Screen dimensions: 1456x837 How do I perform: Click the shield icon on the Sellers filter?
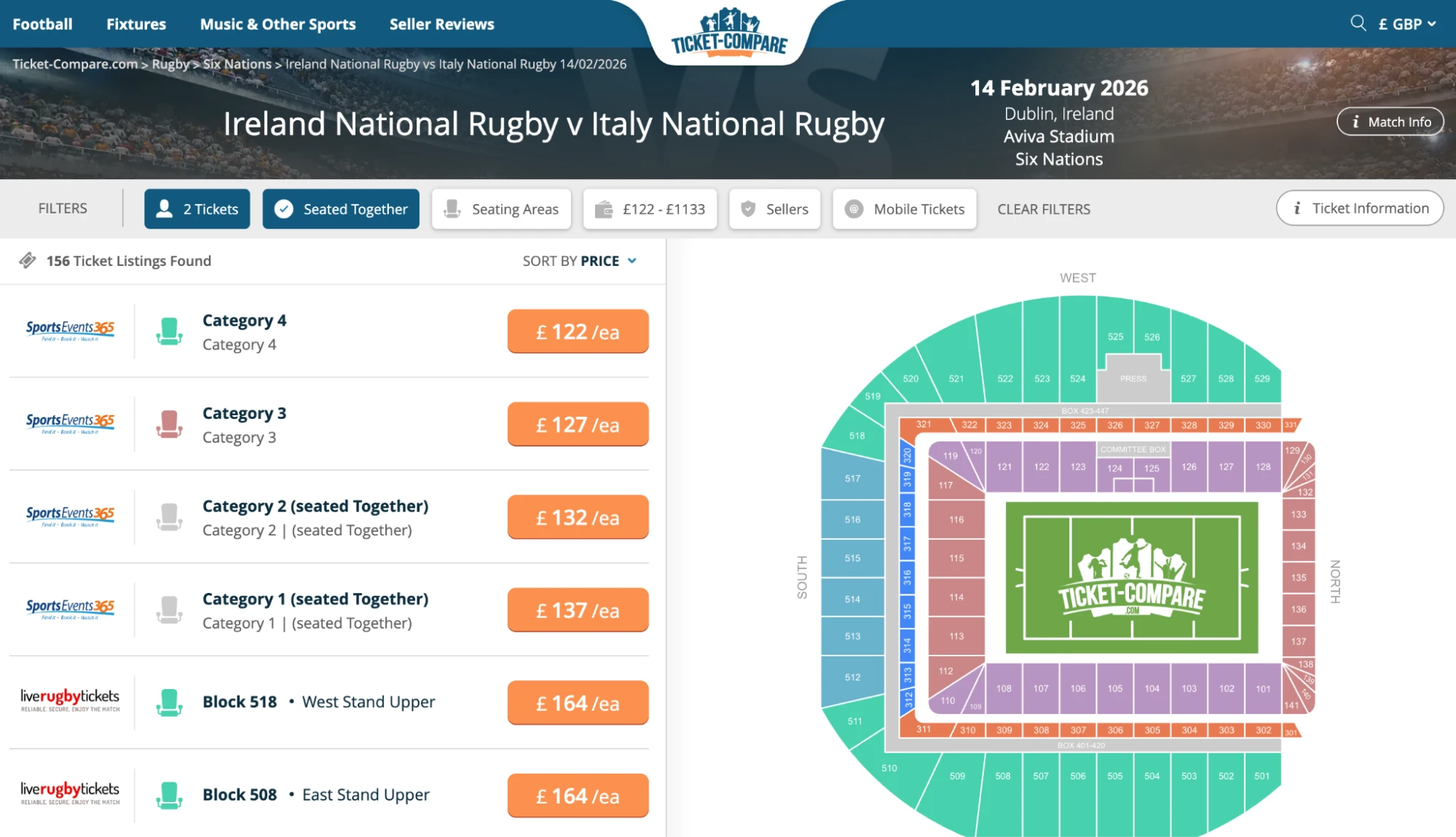point(747,209)
